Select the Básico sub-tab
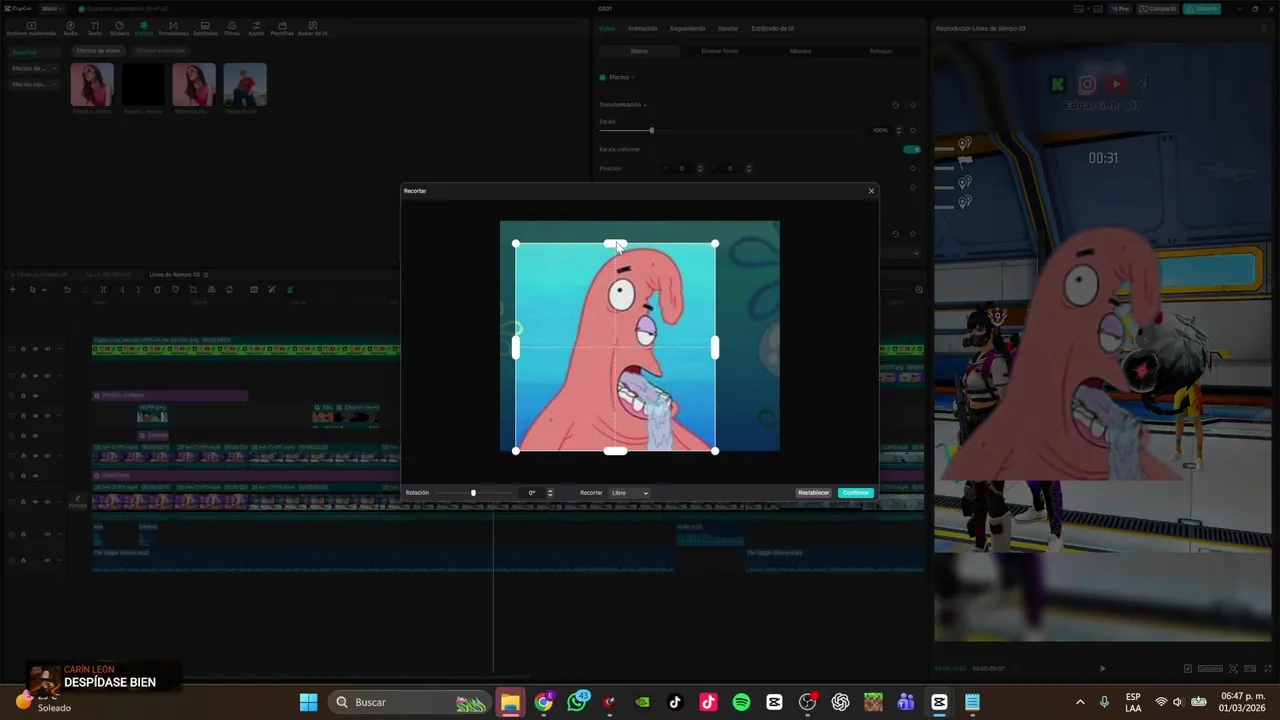 639,51
